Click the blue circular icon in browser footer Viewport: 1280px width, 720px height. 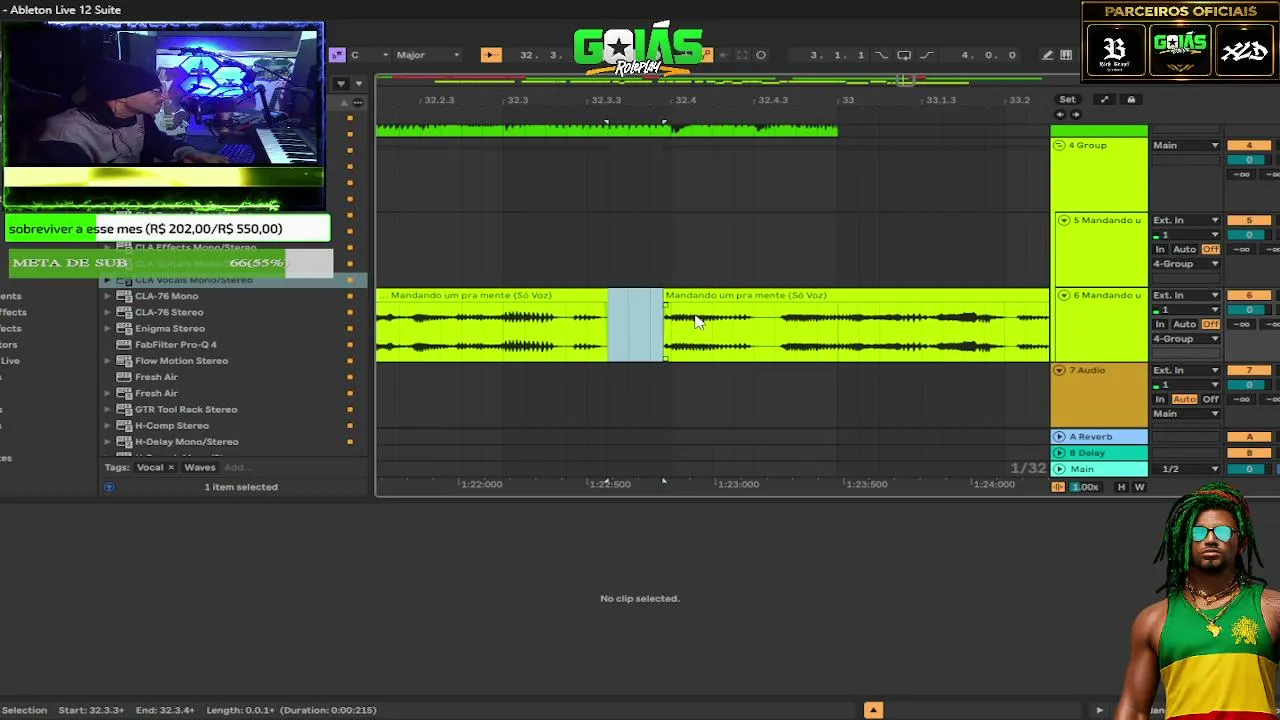(x=109, y=487)
